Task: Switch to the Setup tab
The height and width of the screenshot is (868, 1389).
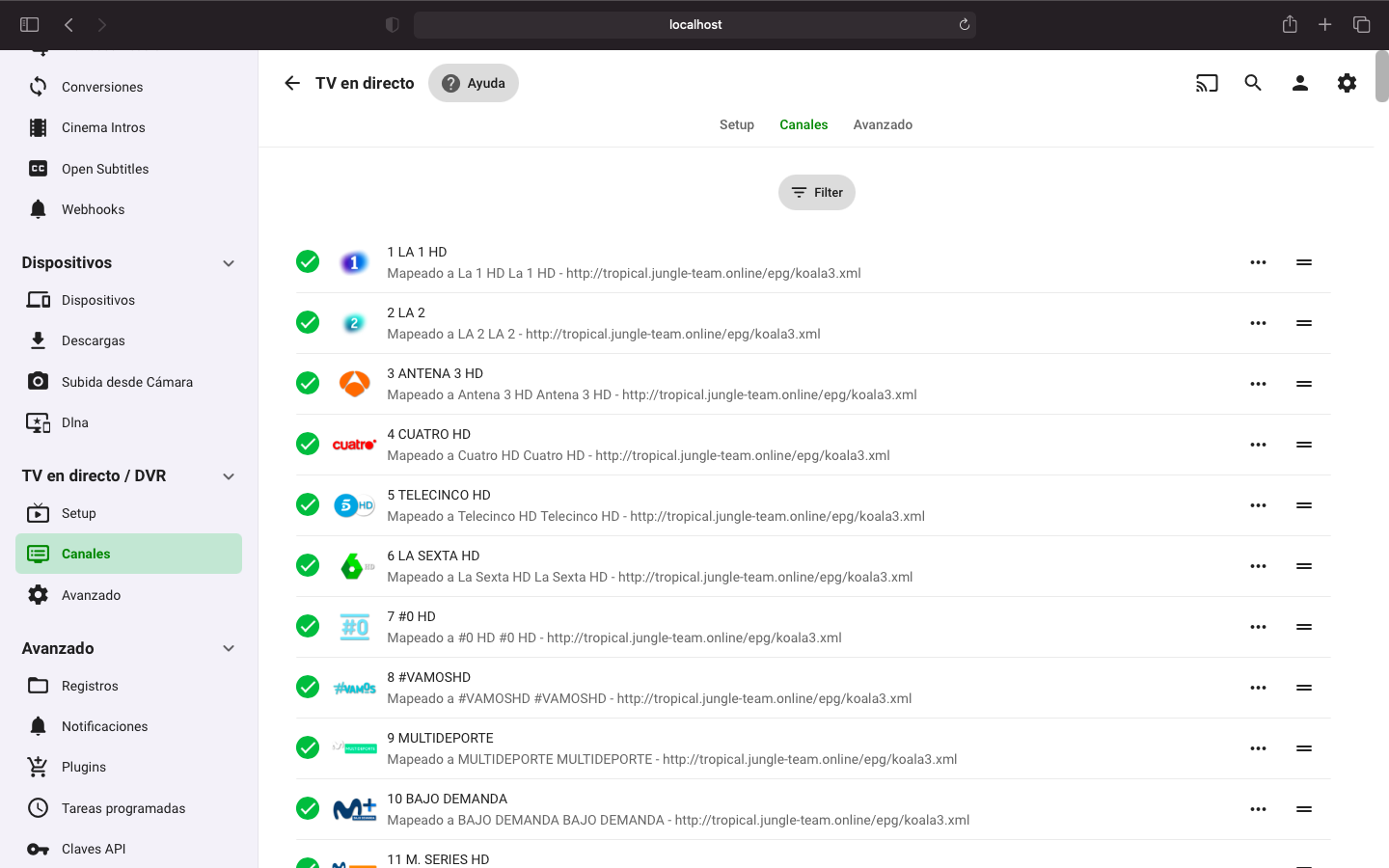Action: point(737,124)
